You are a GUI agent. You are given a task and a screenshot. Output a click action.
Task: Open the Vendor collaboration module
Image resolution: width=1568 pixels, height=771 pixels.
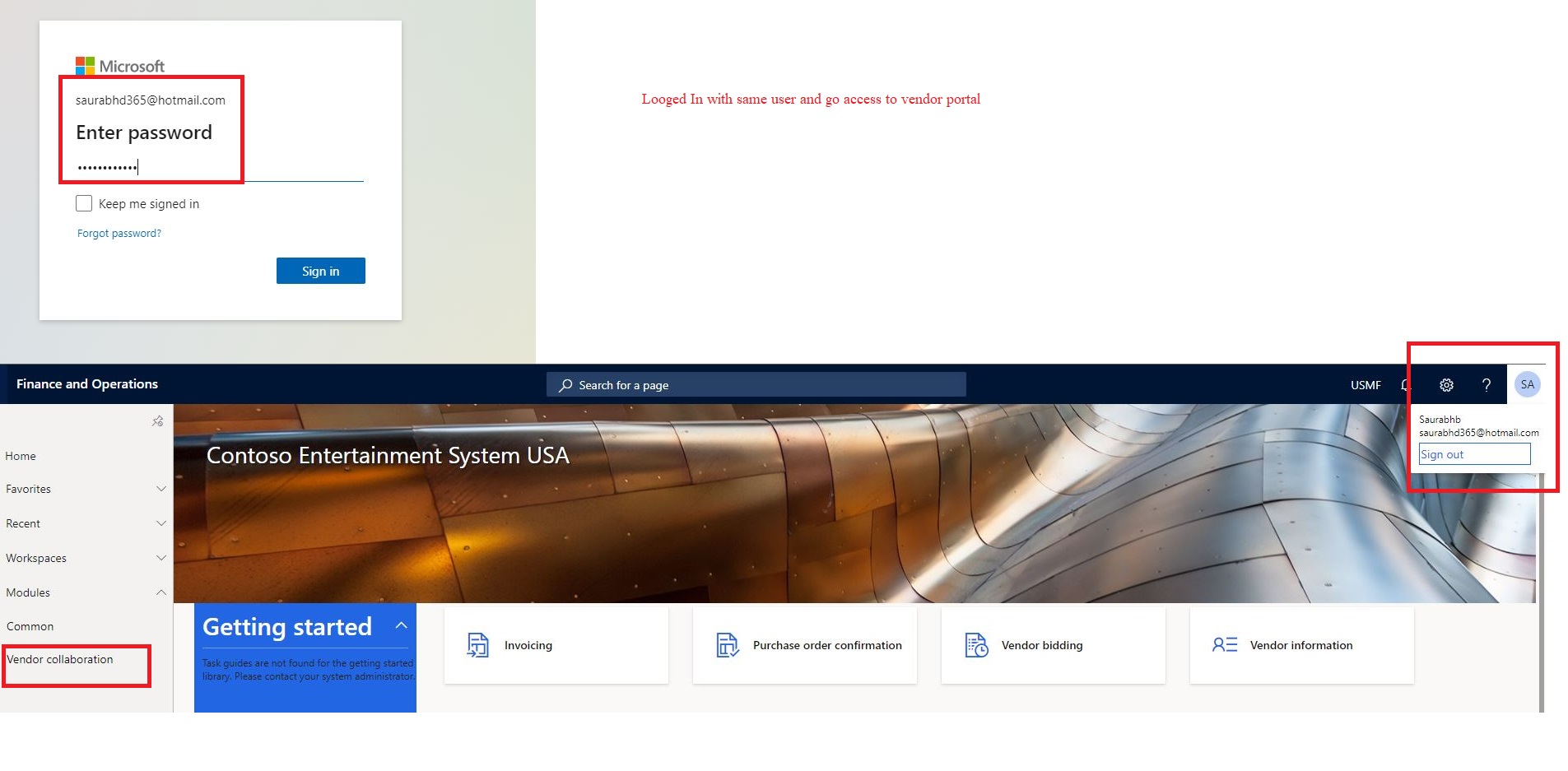[59, 659]
